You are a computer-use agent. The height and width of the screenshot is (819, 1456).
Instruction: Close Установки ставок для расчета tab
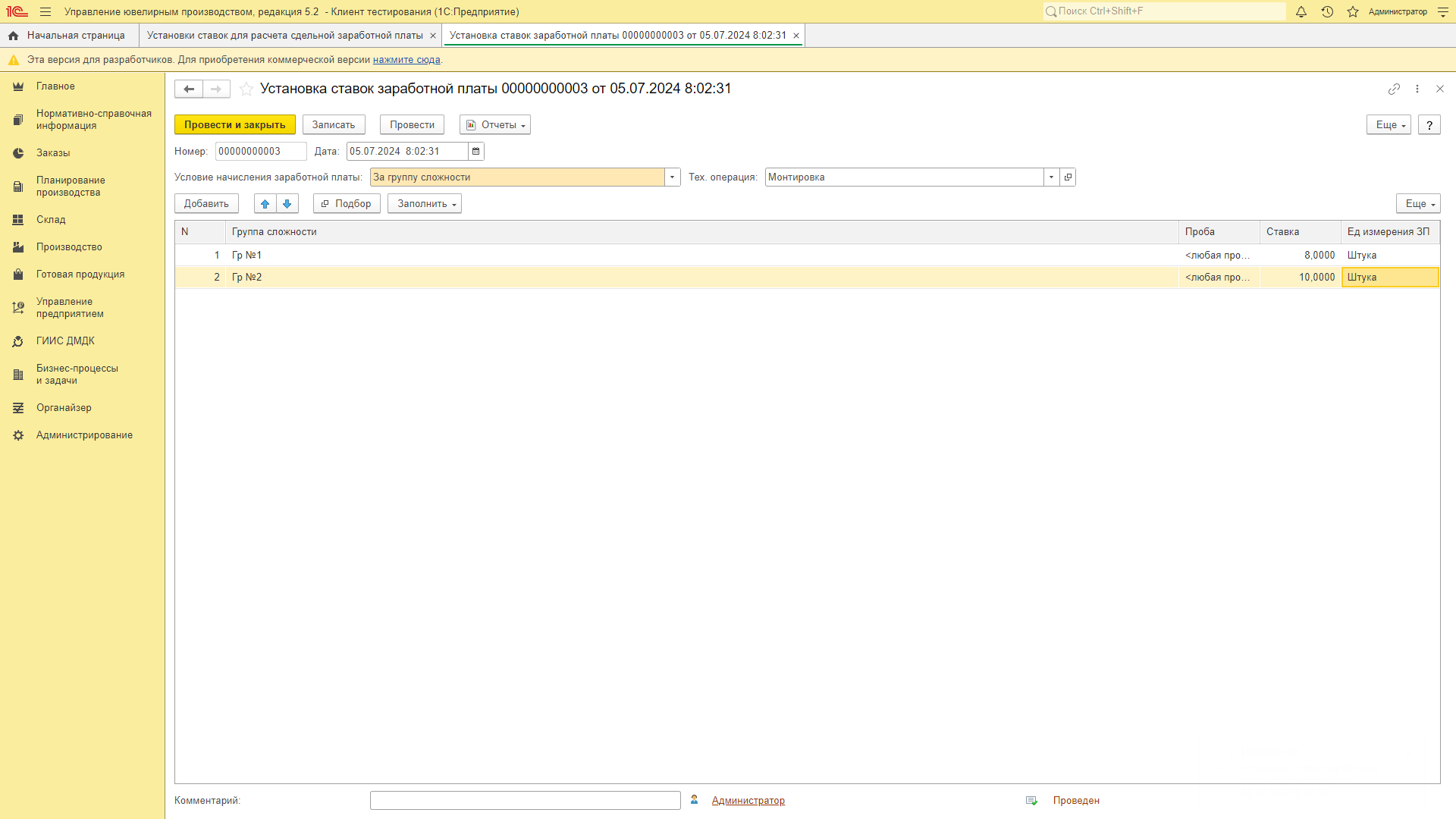point(433,36)
